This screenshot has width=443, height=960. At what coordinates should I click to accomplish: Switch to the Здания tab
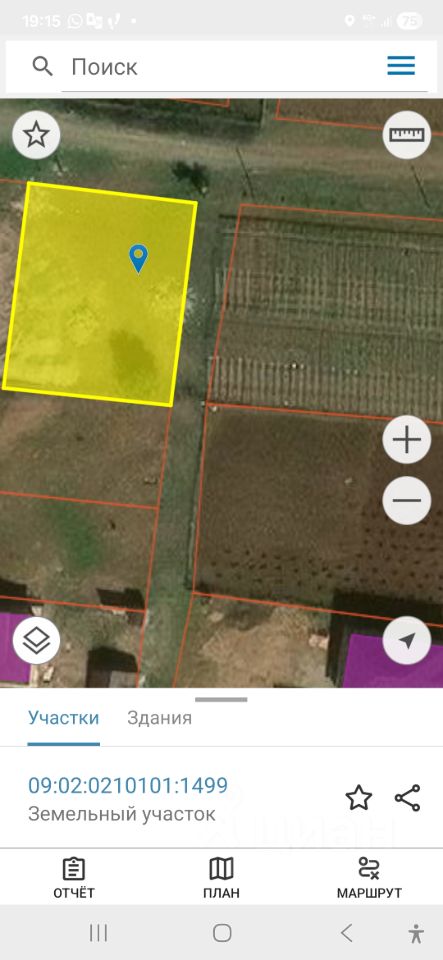[x=159, y=718]
